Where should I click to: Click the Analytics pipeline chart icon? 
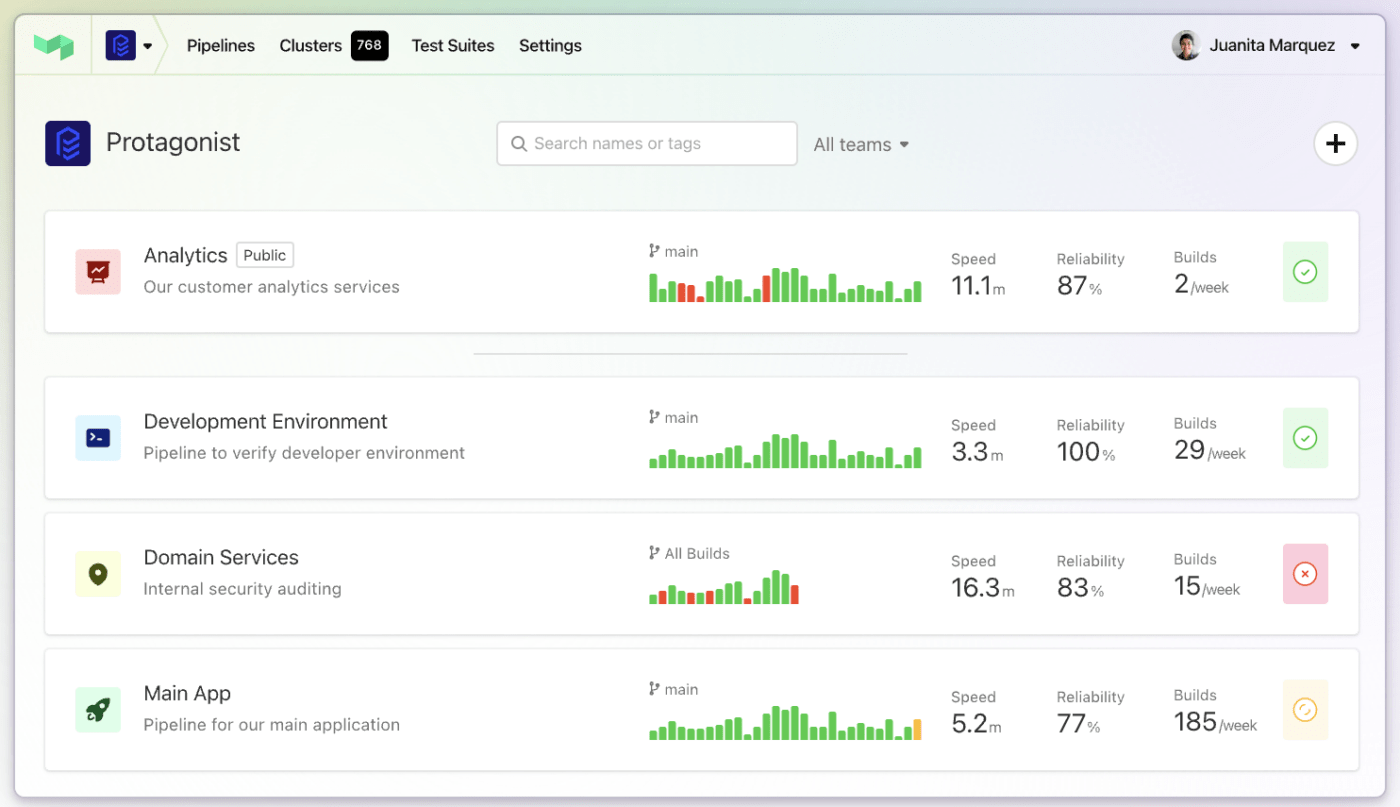point(97,271)
